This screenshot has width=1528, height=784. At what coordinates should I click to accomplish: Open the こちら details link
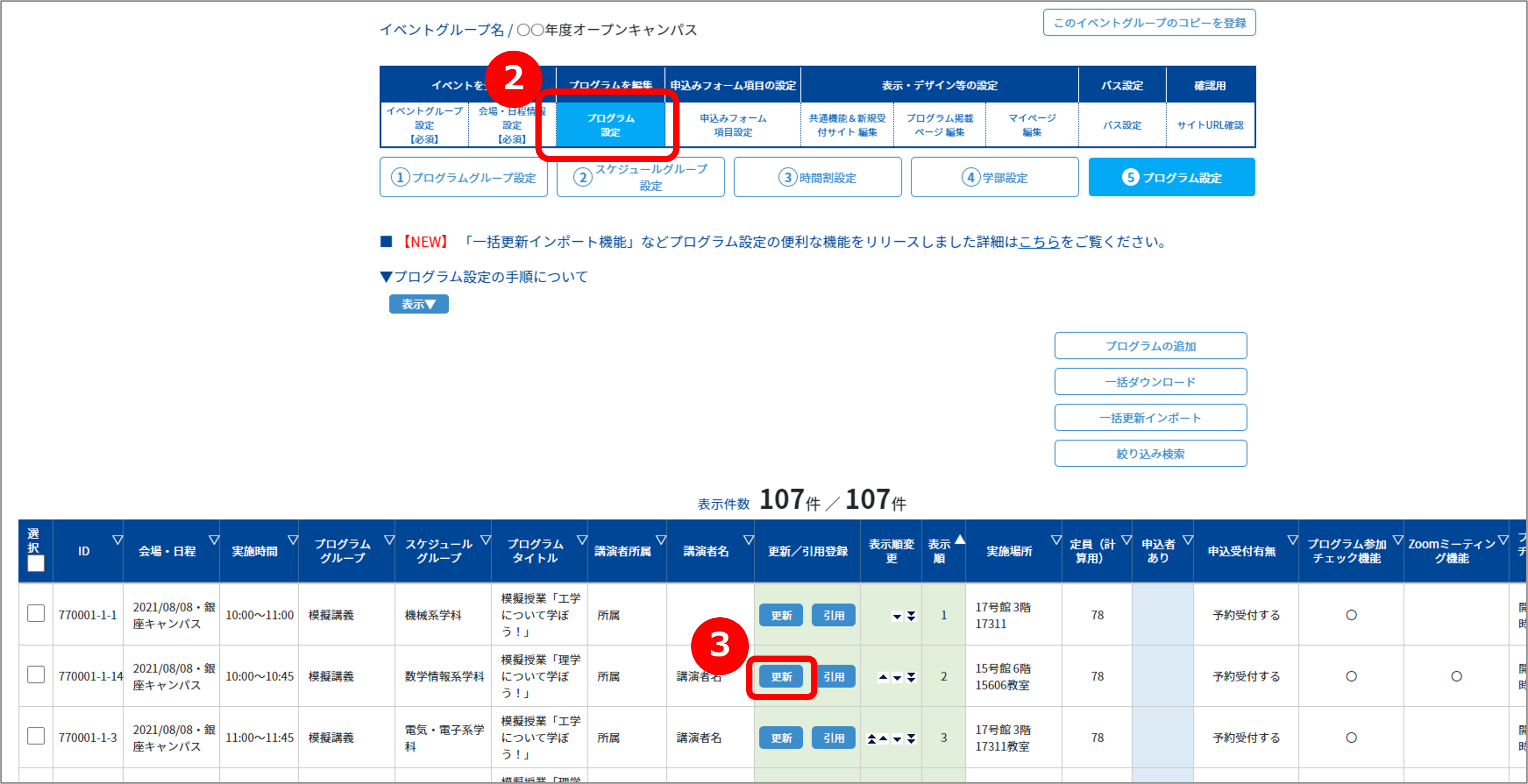1039,242
